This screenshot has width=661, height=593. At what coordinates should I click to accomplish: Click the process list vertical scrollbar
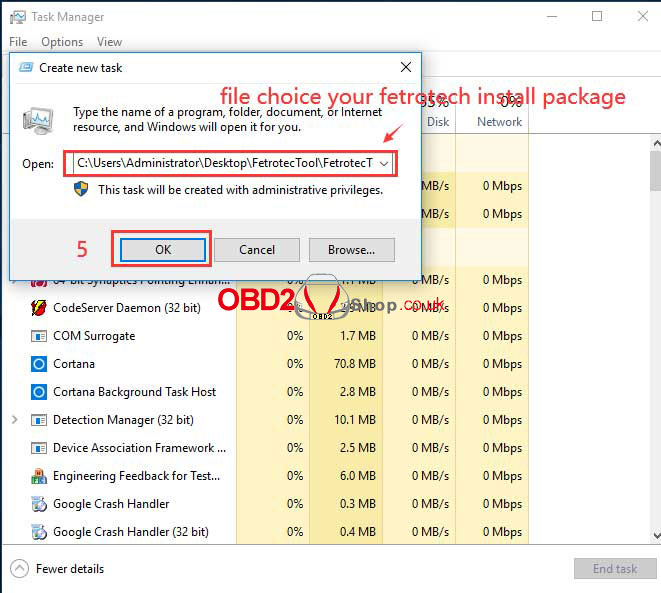pos(654,350)
